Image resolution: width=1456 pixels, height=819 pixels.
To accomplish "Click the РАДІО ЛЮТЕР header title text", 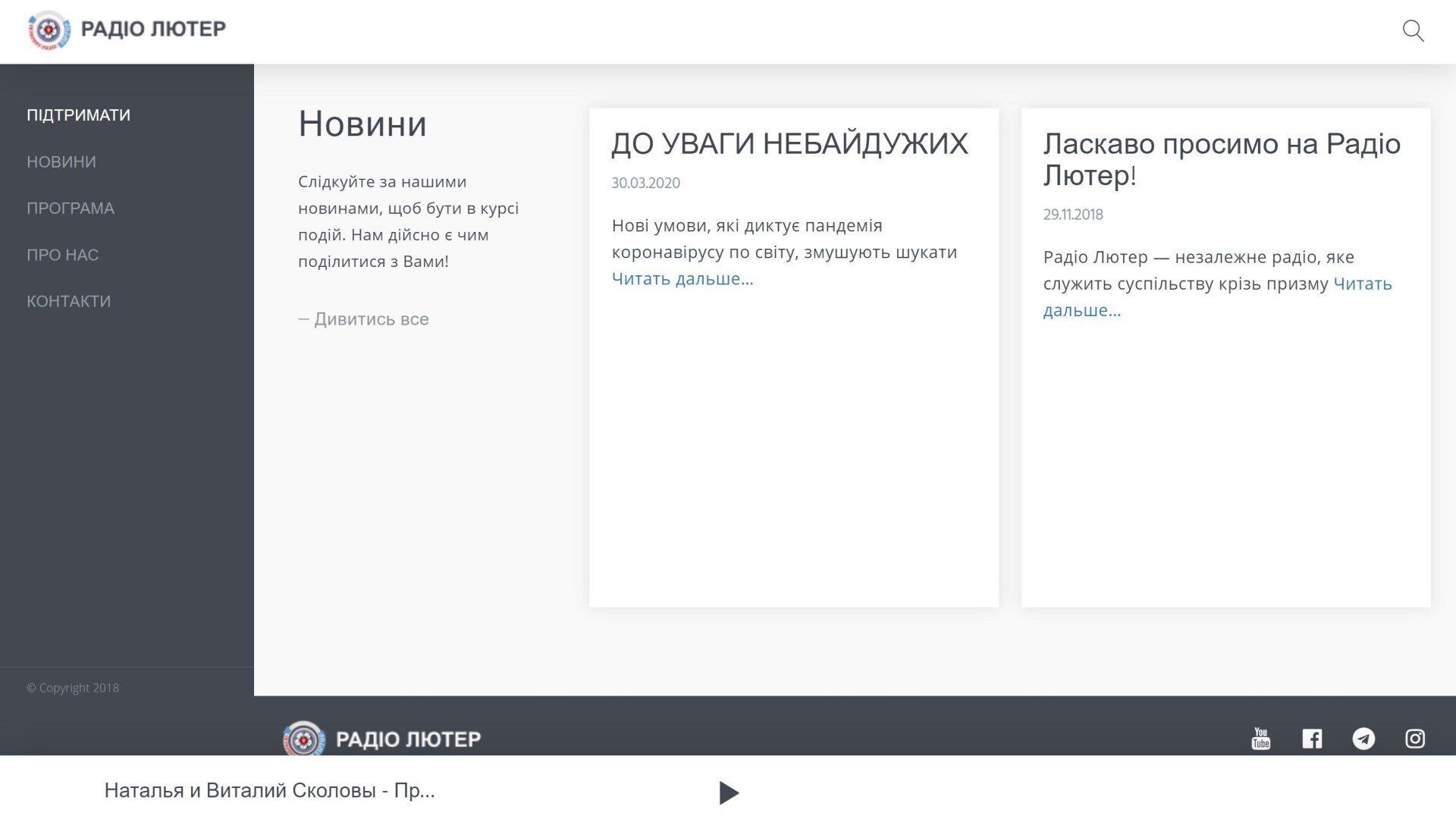I will (153, 29).
